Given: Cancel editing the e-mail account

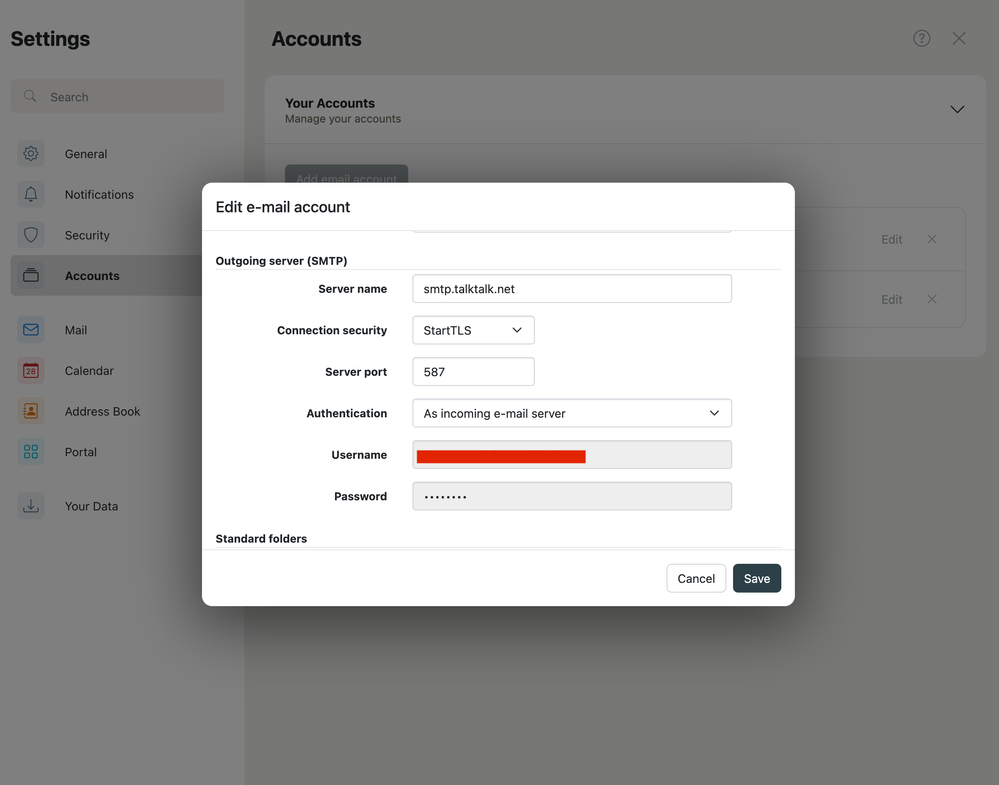Looking at the screenshot, I should [696, 578].
